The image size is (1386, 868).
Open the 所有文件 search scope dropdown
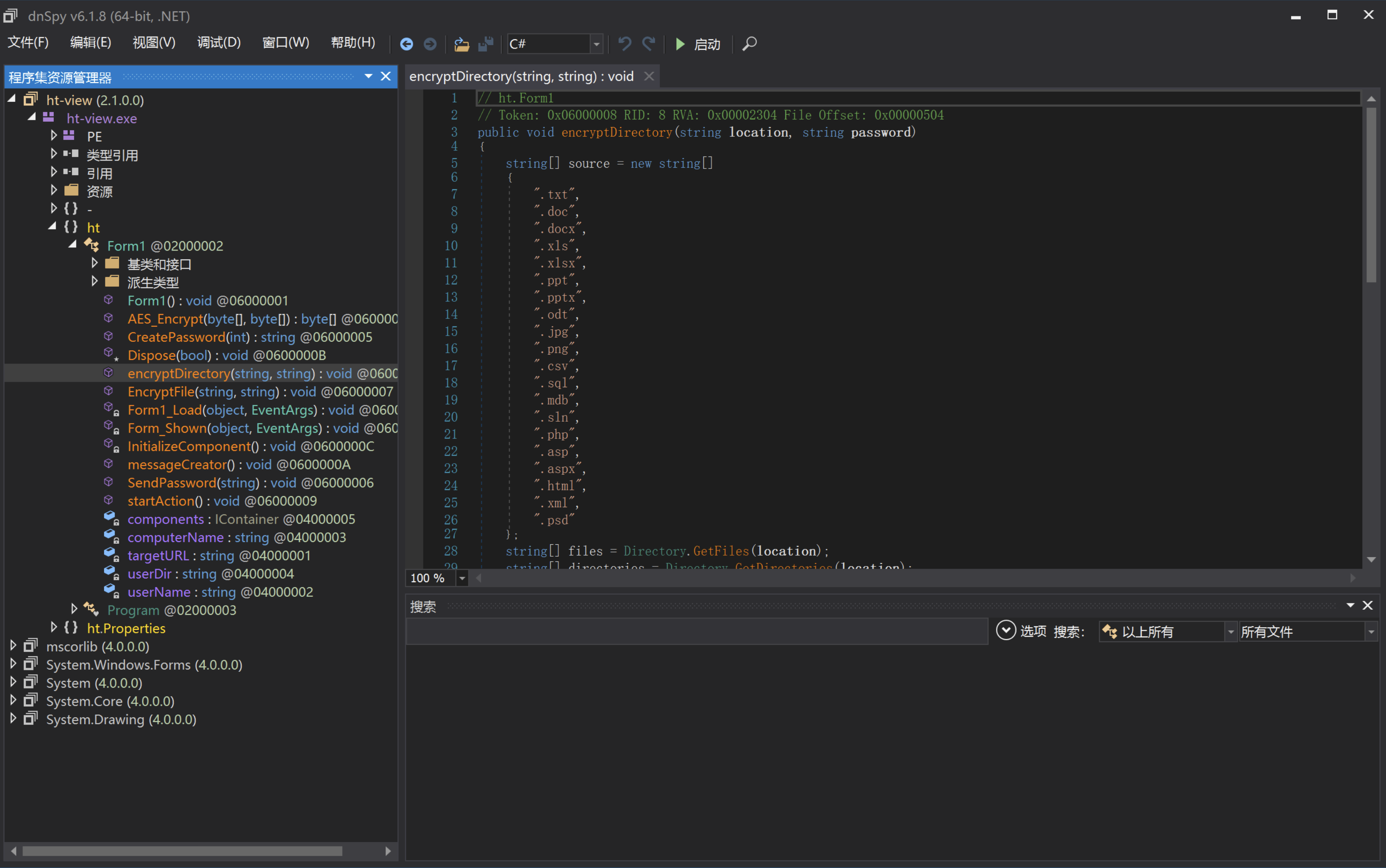coord(1371,632)
